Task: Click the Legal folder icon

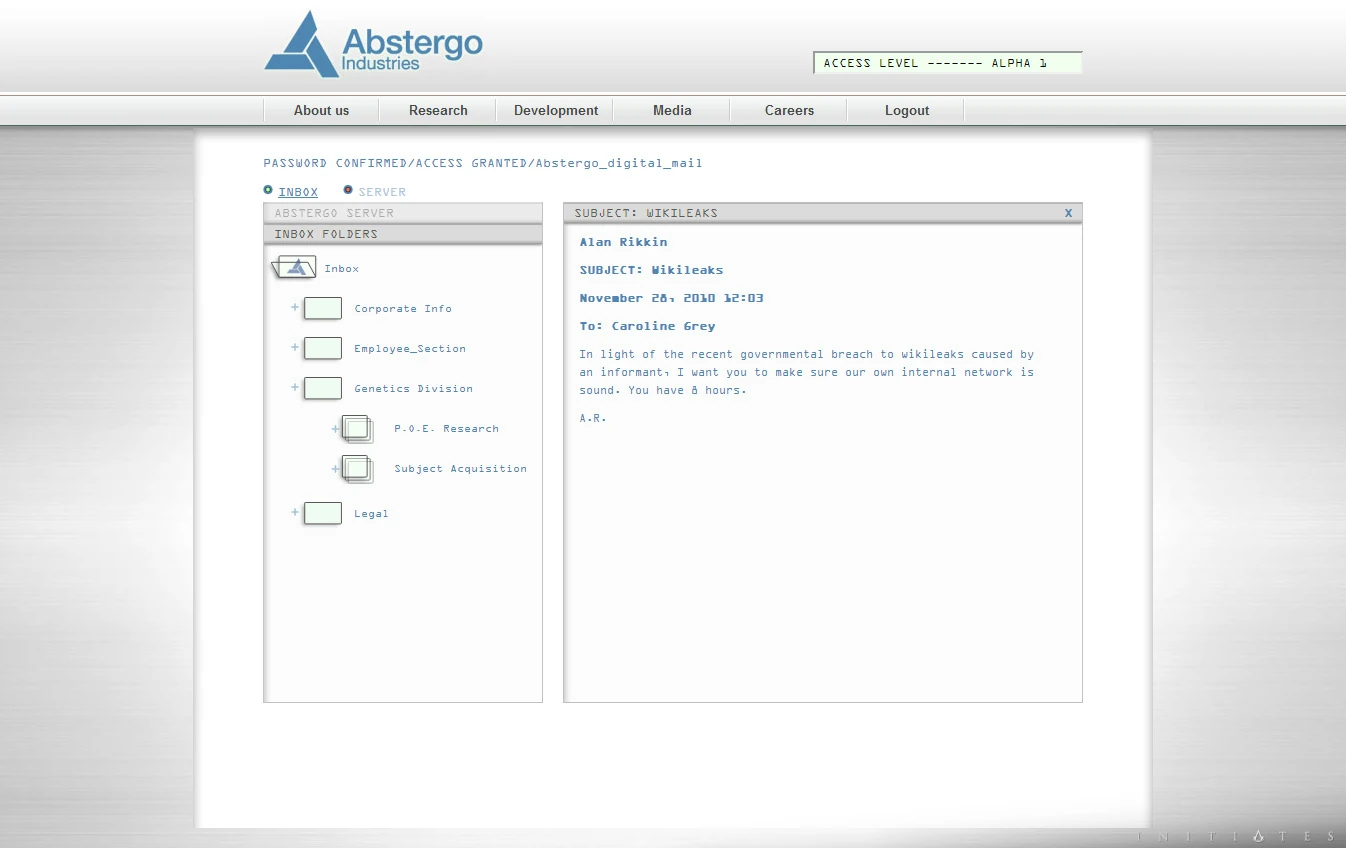Action: 323,513
